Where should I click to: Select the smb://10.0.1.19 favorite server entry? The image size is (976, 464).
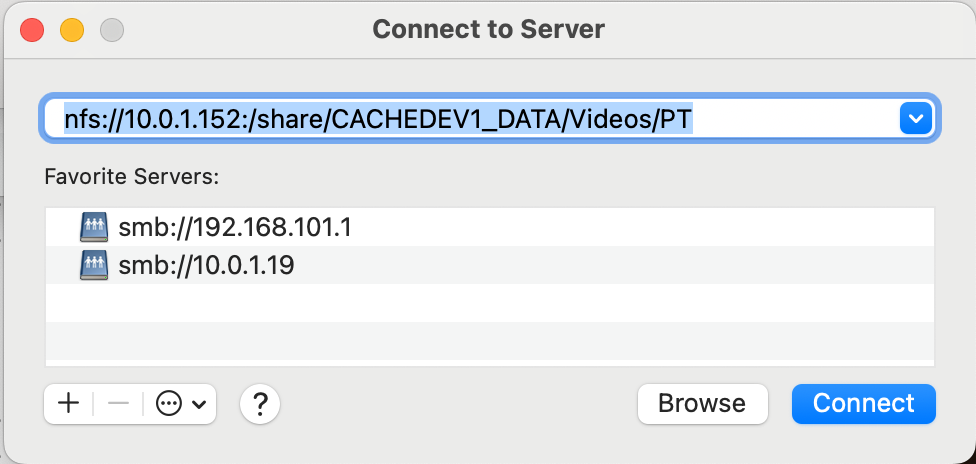[206, 265]
